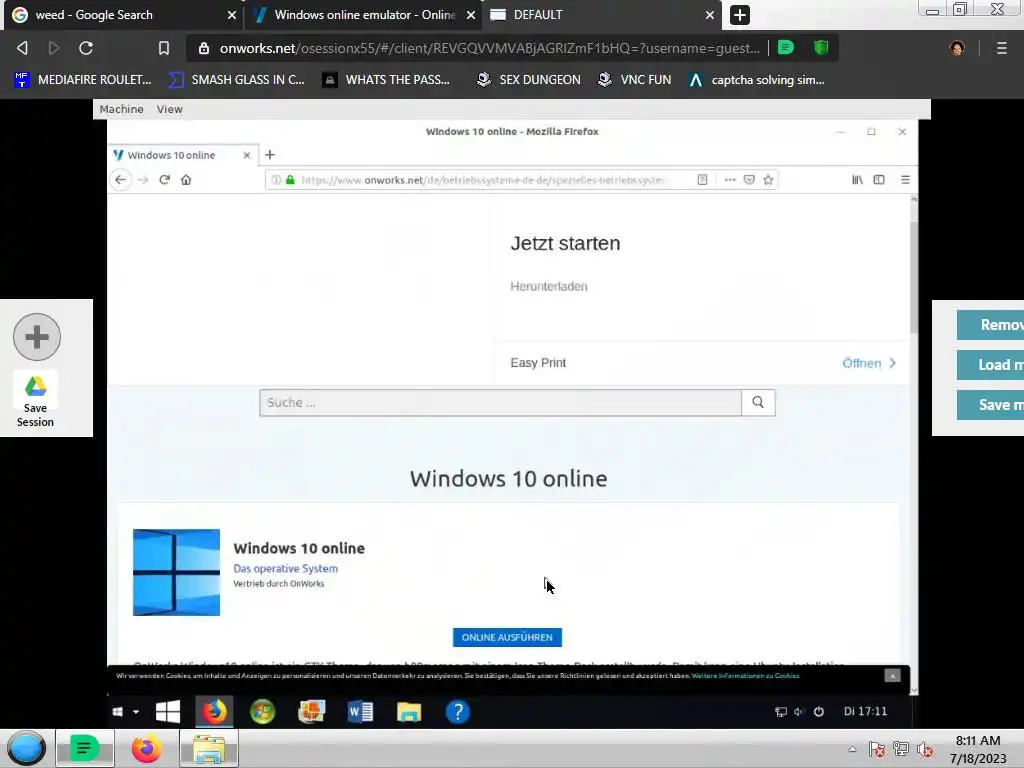Click ONLINE AUSFÜHREN button
The image size is (1024, 768).
coord(507,637)
